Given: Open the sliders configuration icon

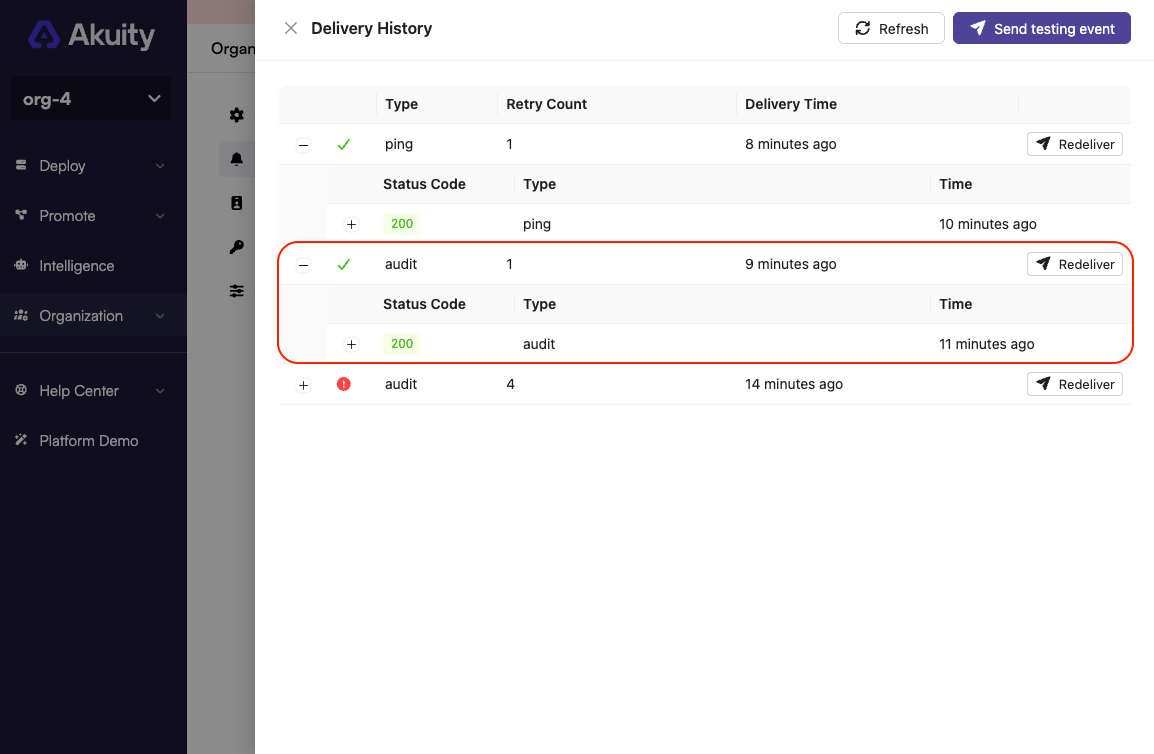Looking at the screenshot, I should (x=236, y=290).
